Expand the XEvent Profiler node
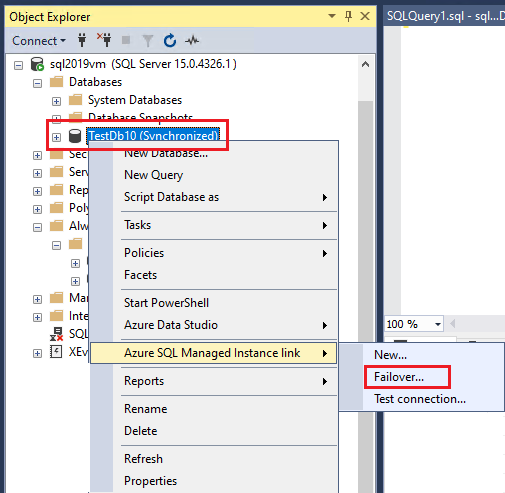This screenshot has height=493, width=505. tap(37, 353)
